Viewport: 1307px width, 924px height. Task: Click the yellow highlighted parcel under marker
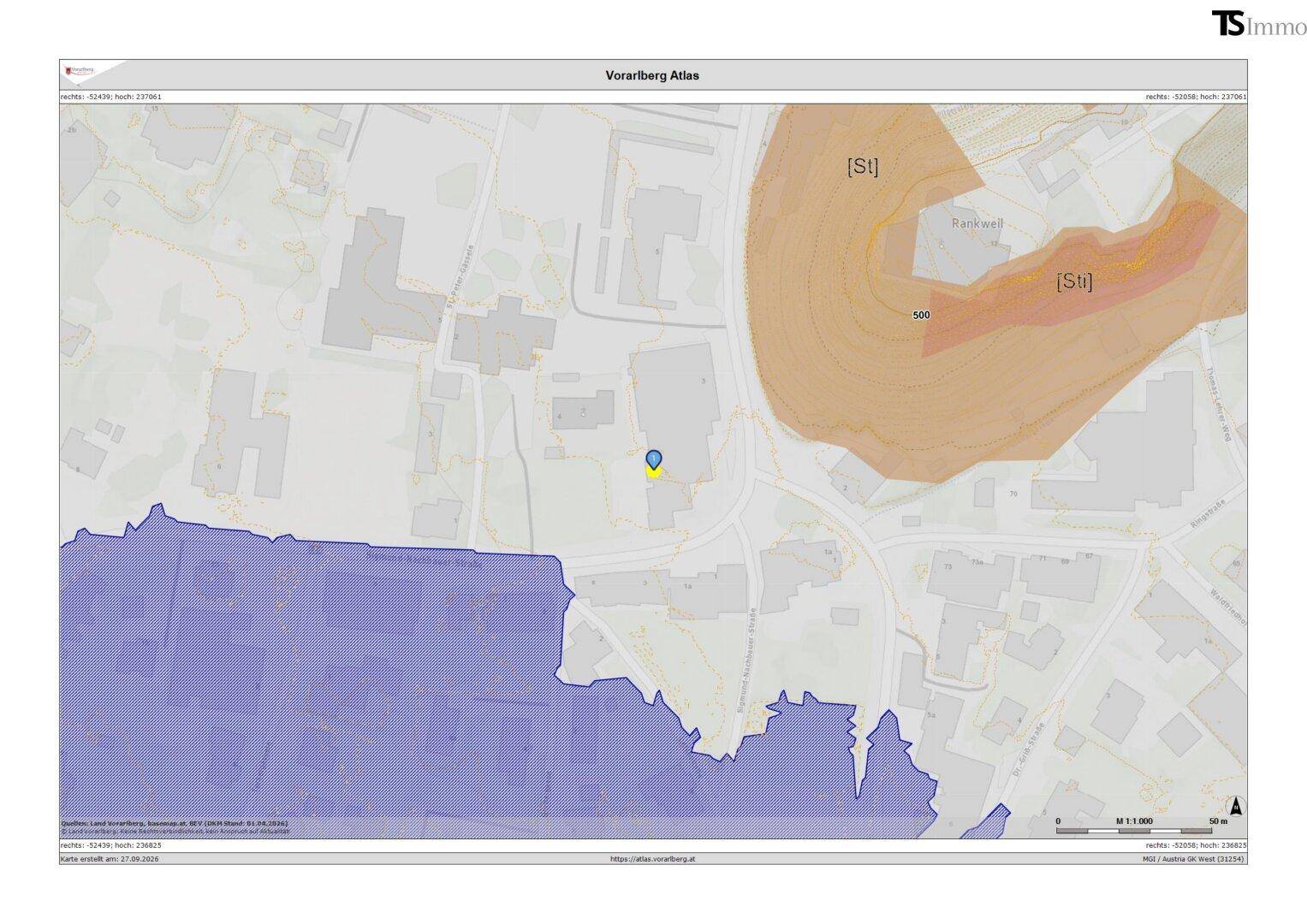point(654,471)
